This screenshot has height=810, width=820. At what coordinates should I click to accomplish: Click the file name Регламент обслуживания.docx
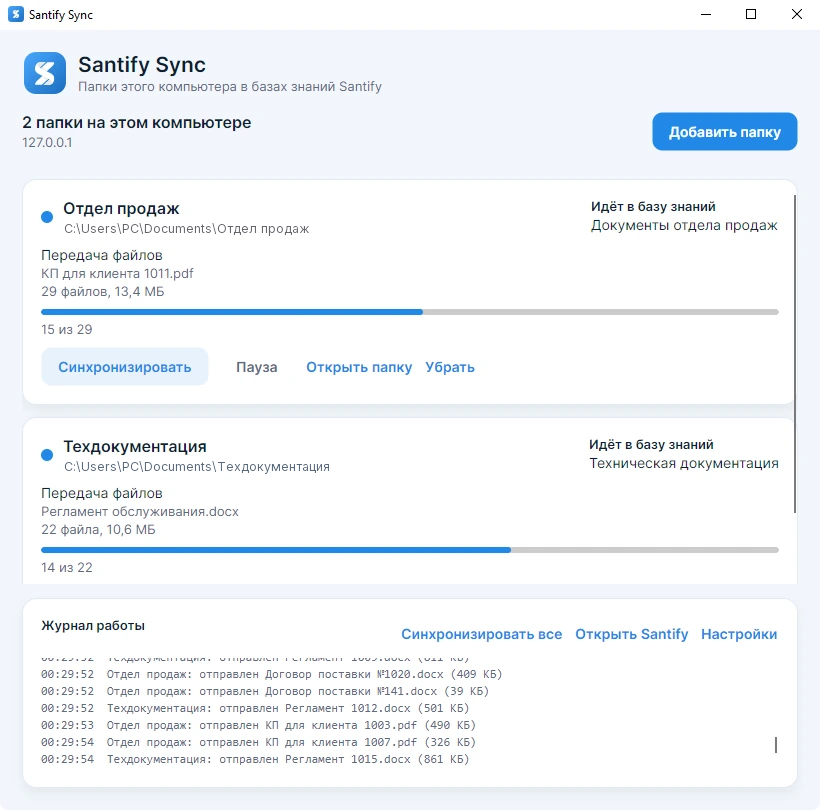[140, 512]
